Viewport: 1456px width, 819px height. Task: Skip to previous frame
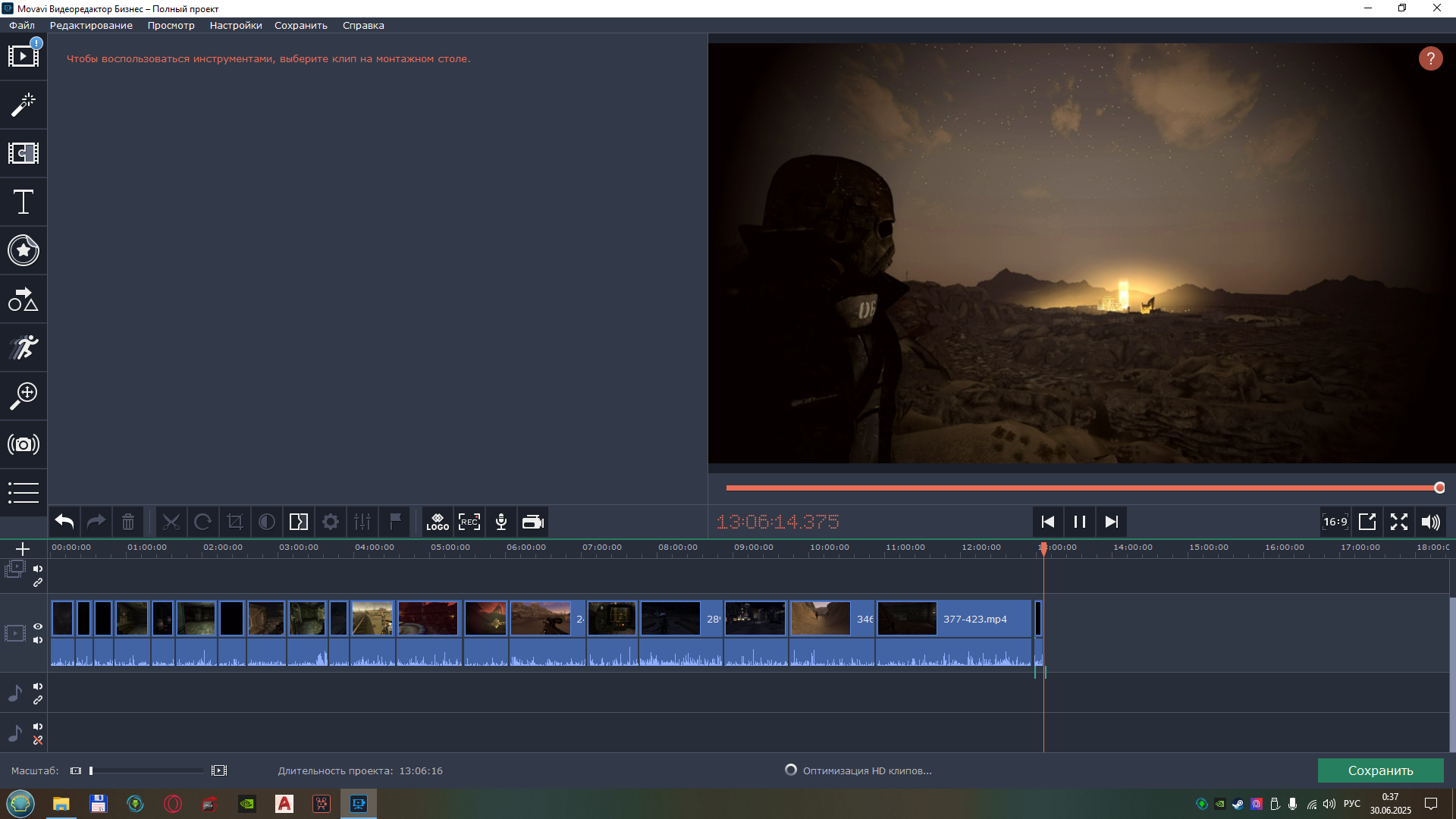(x=1048, y=522)
